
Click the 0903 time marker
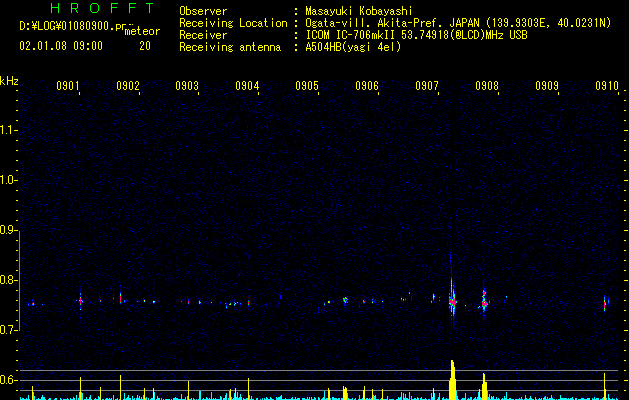click(x=187, y=85)
